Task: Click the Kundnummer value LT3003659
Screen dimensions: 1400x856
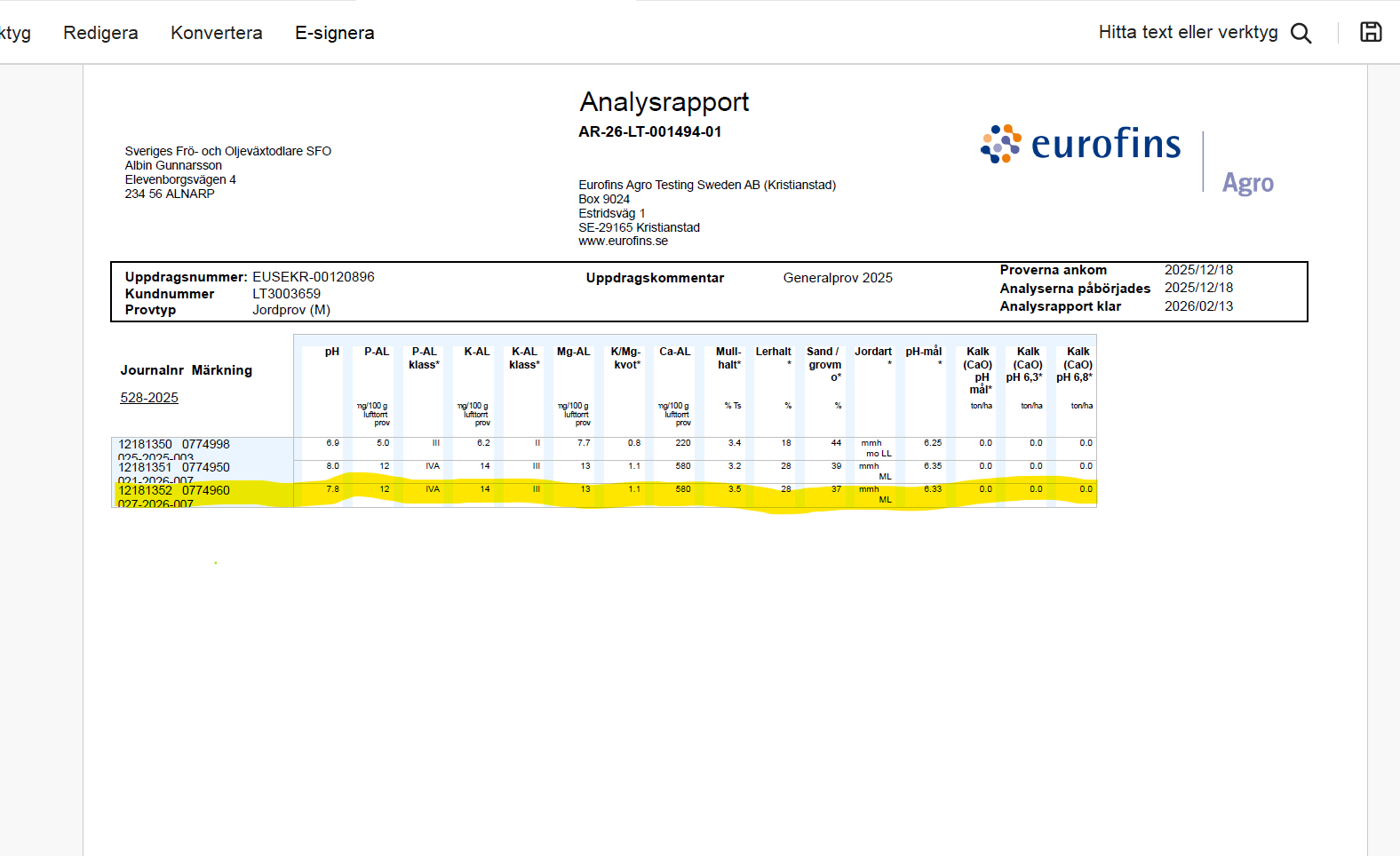Action: 286,294
